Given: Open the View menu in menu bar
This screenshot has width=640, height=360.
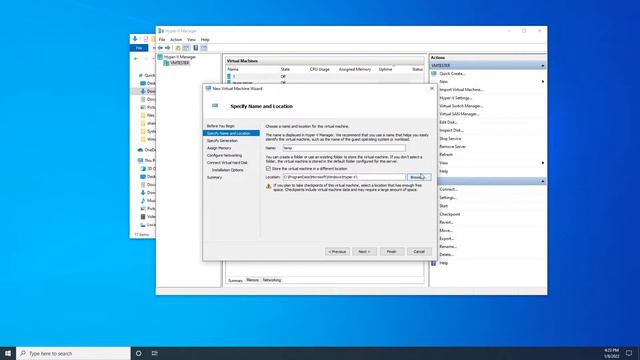Looking at the screenshot, I should pos(191,40).
